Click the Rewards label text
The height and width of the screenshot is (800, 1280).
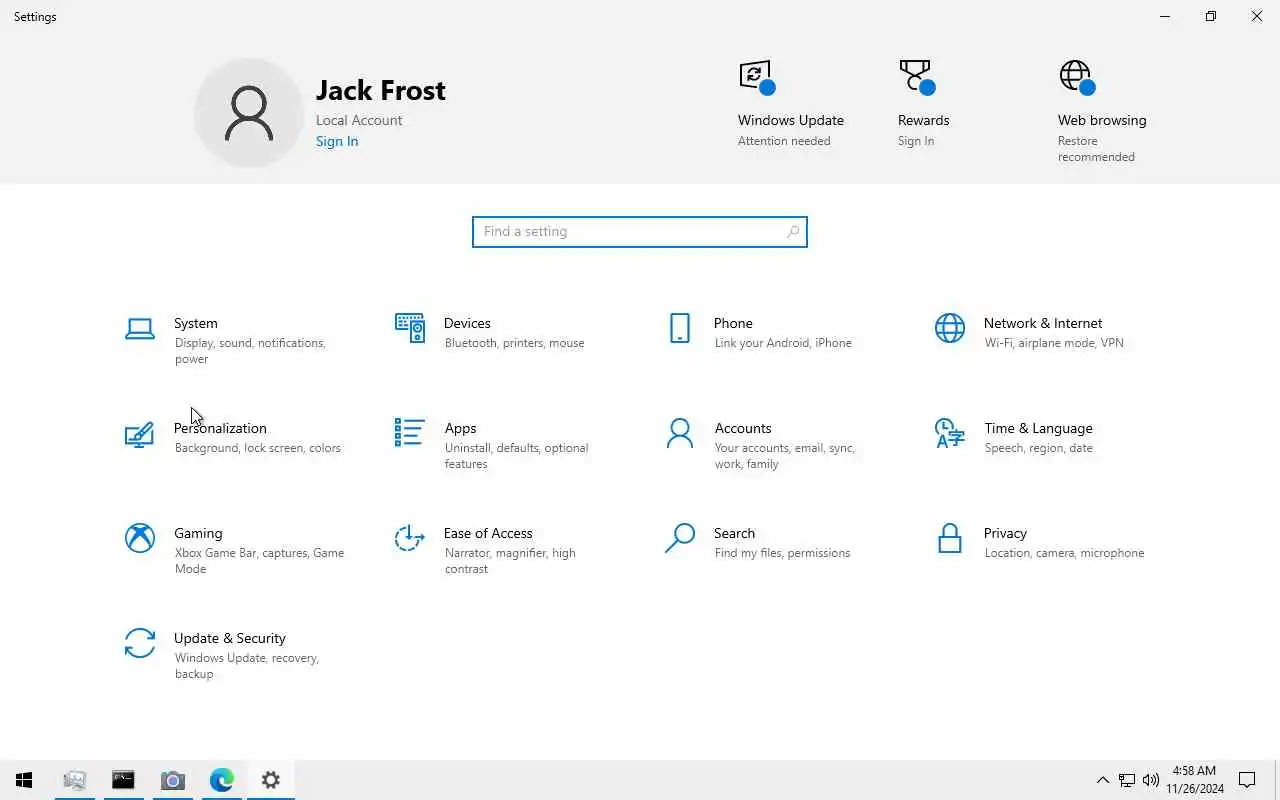[x=924, y=120]
